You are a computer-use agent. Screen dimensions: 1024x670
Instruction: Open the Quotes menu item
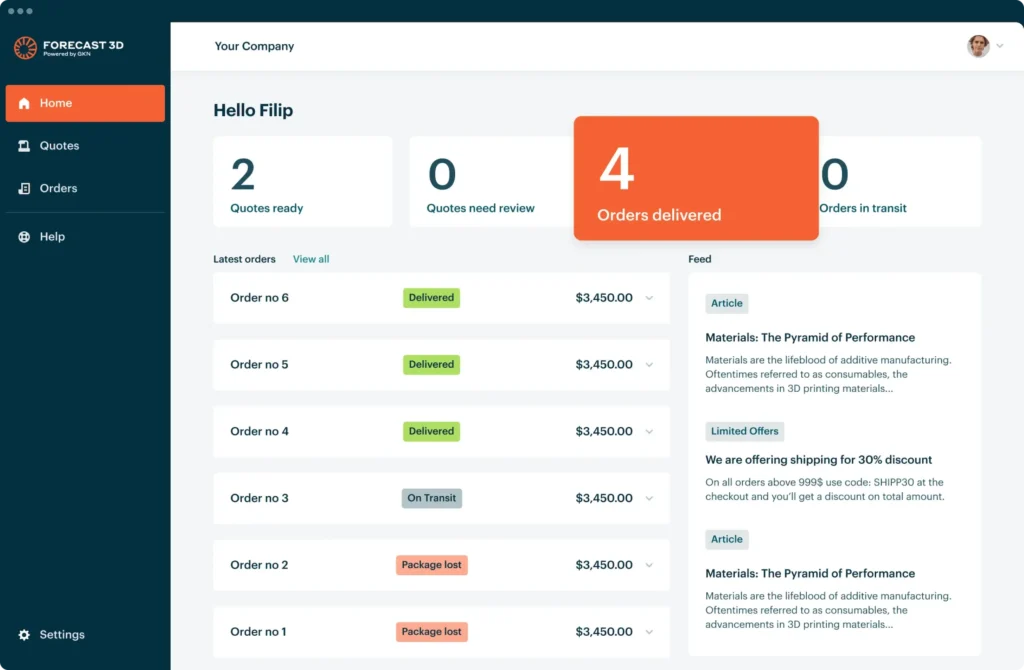(59, 146)
